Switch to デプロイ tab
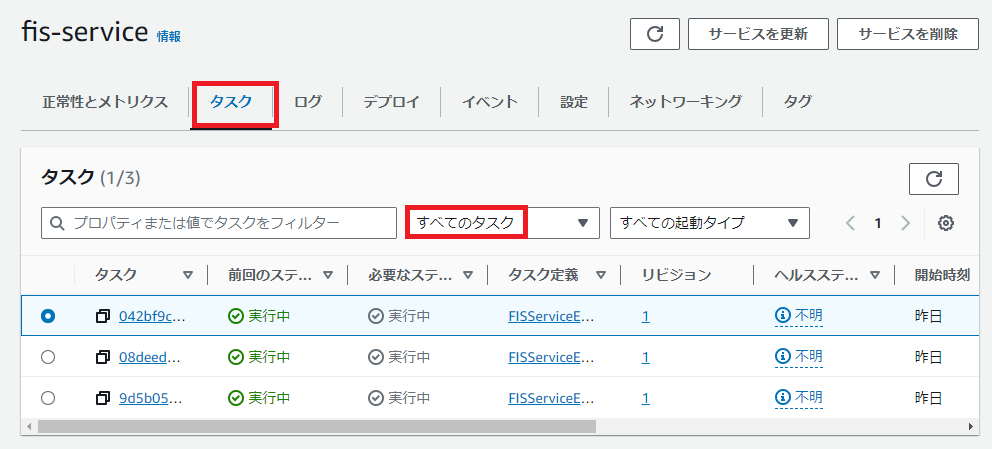The height and width of the screenshot is (449, 992). coord(391,102)
